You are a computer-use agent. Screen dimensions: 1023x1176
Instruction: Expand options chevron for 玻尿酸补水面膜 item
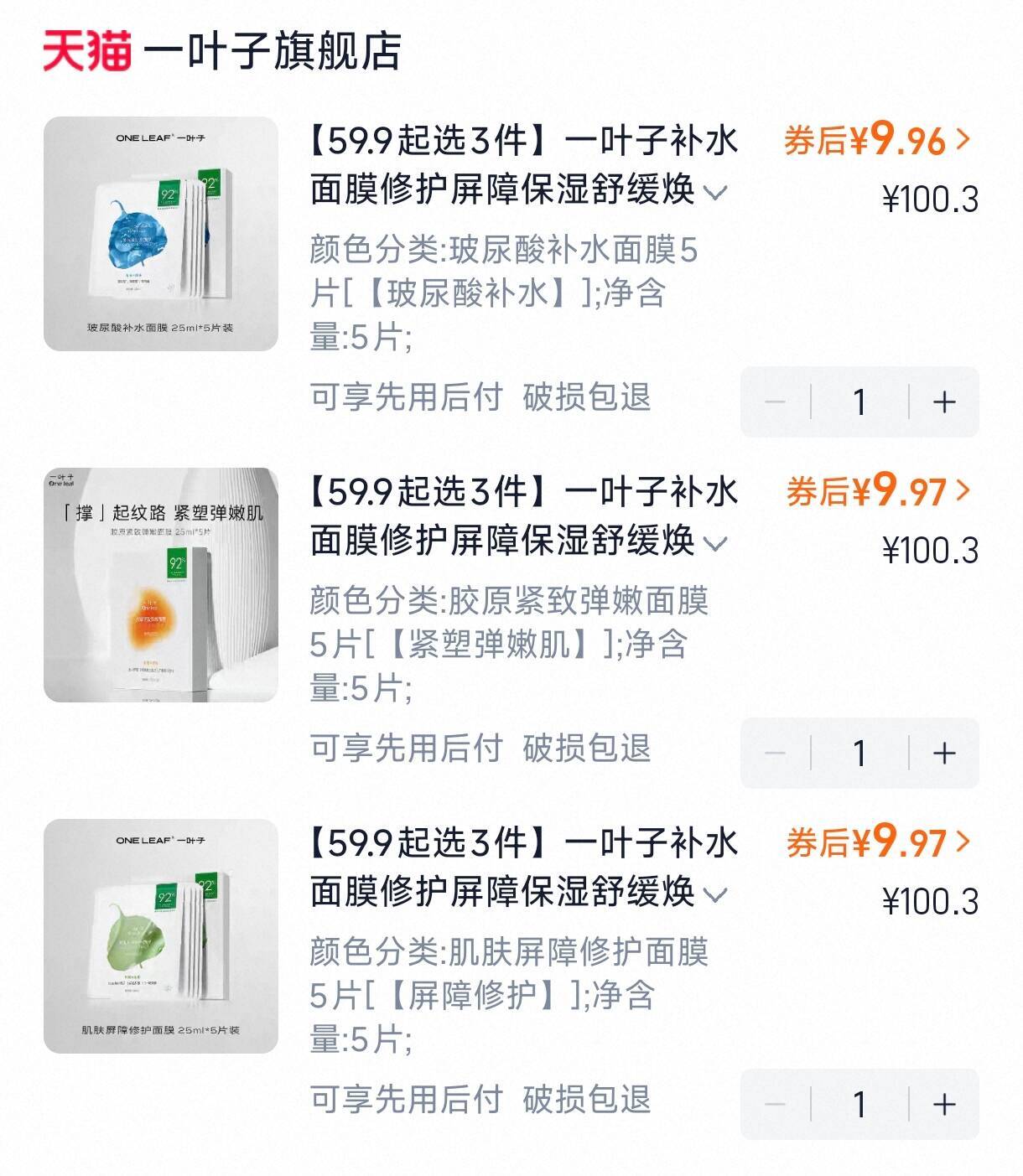pos(715,193)
